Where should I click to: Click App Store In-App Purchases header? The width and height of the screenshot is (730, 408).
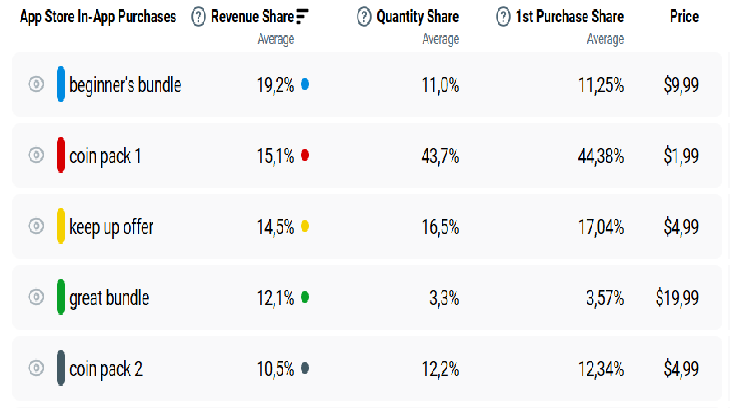click(98, 17)
